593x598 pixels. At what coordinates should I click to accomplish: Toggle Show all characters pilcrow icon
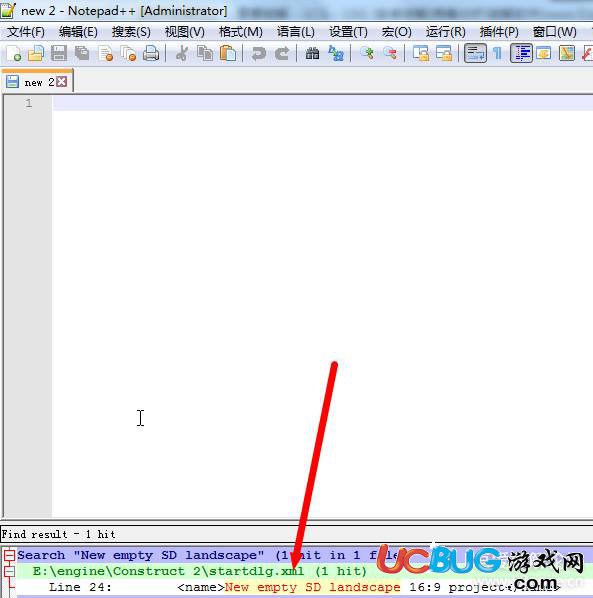coord(497,53)
